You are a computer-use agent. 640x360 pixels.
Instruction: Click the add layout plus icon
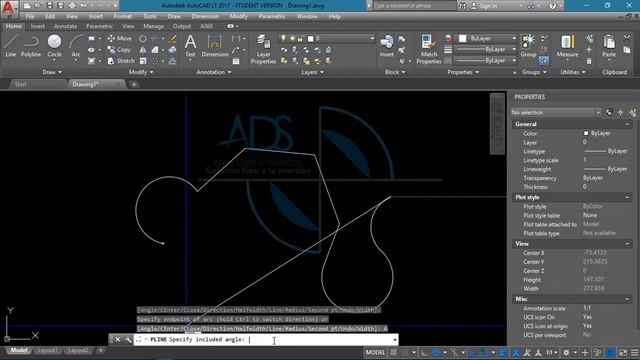coord(100,350)
